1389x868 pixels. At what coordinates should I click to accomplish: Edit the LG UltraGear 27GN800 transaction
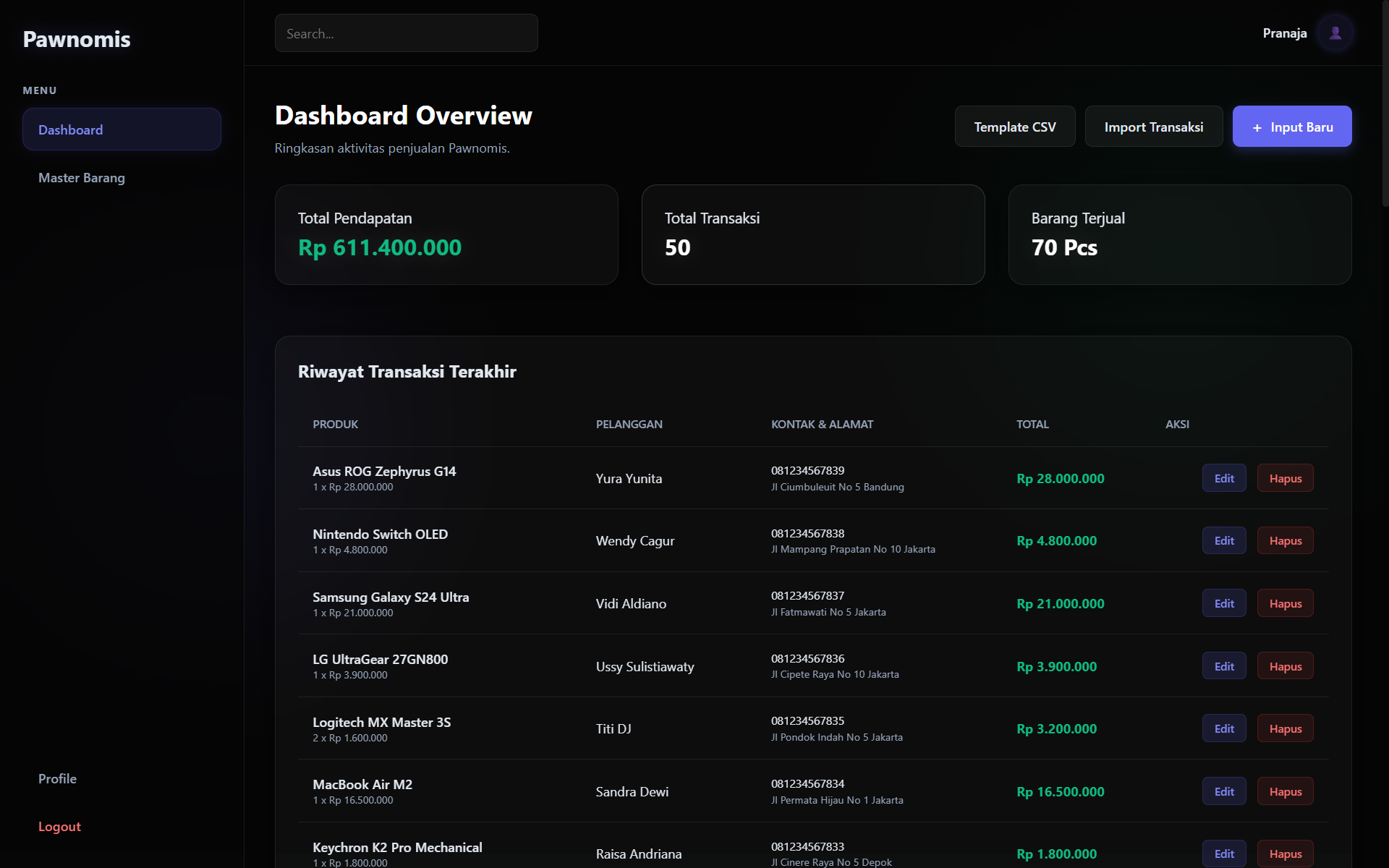tap(1224, 666)
